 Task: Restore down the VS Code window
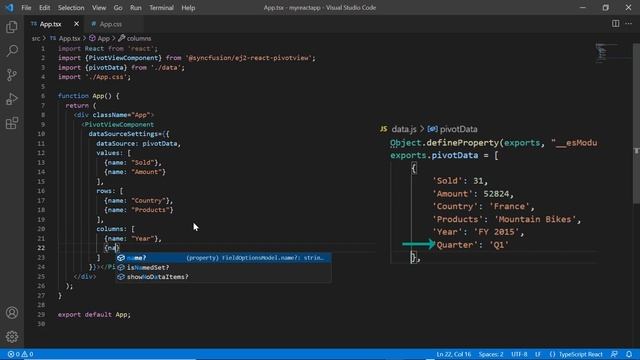tap(605, 8)
